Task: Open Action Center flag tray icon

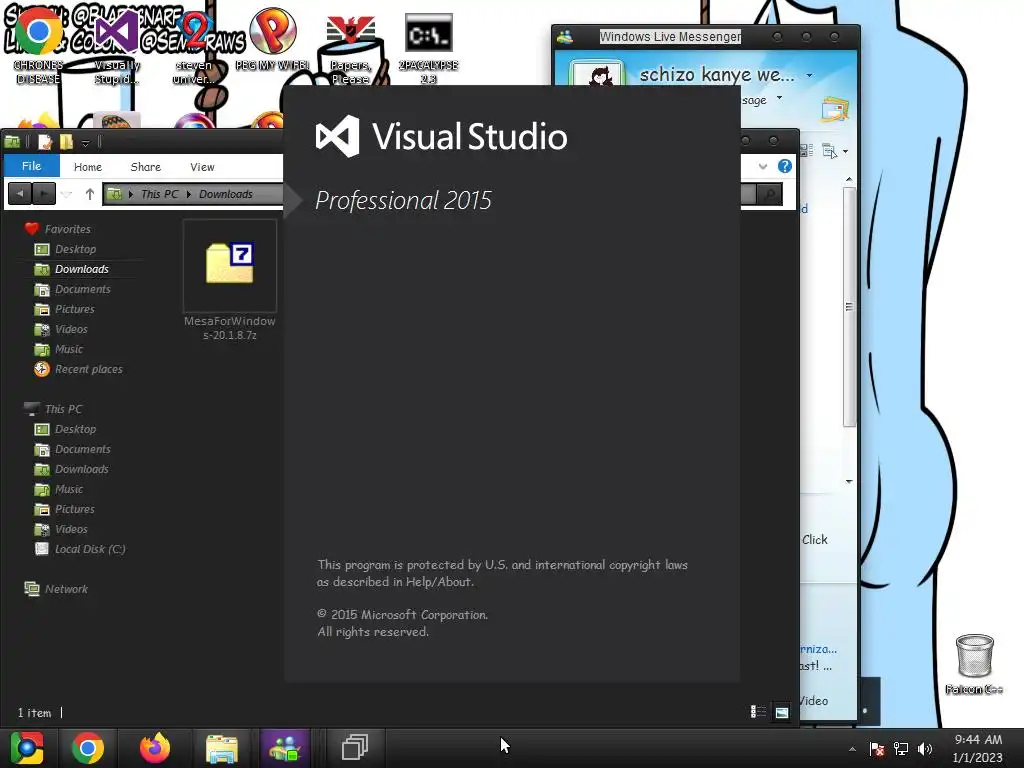Action: tap(877, 749)
